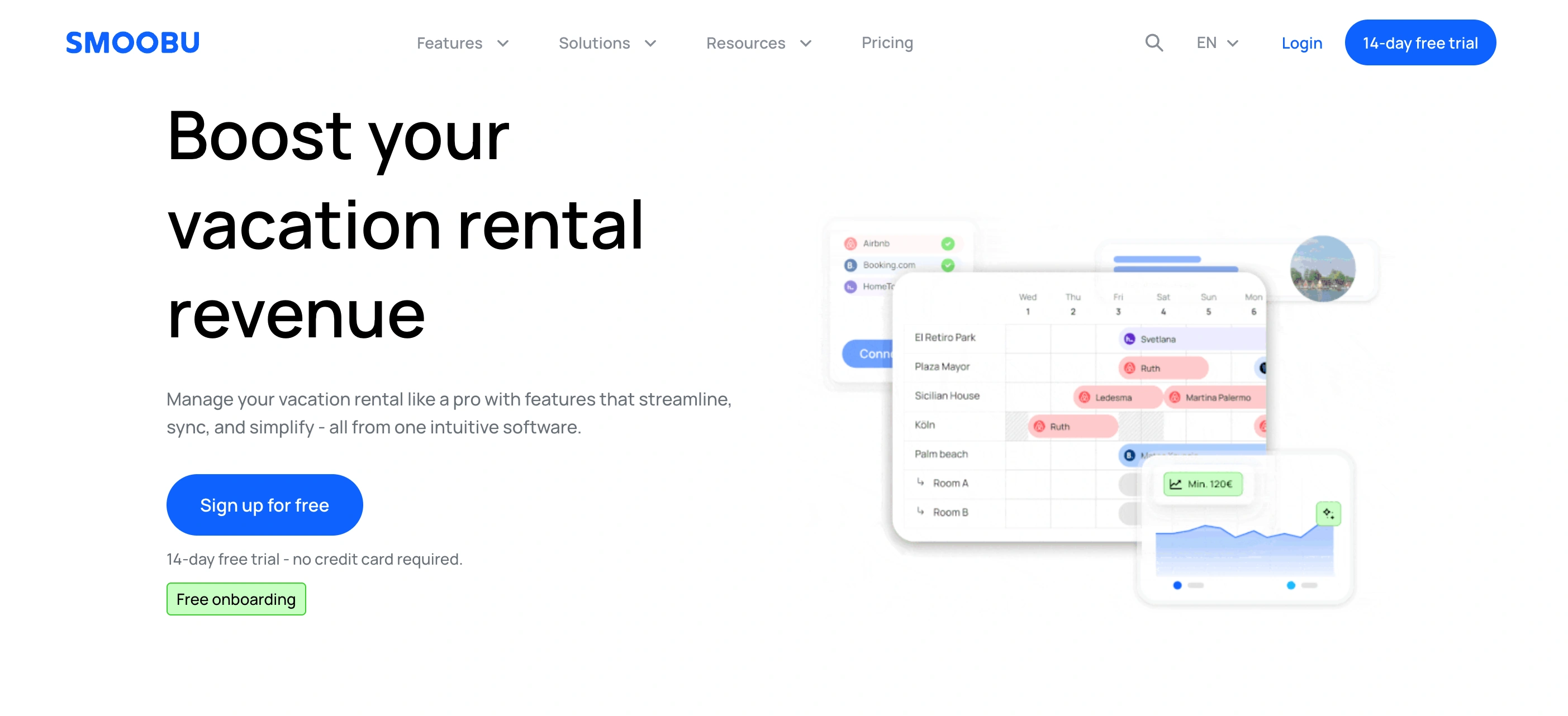1568x716 pixels.
Task: Click the green check beside Booking.com
Action: pyautogui.click(x=948, y=265)
